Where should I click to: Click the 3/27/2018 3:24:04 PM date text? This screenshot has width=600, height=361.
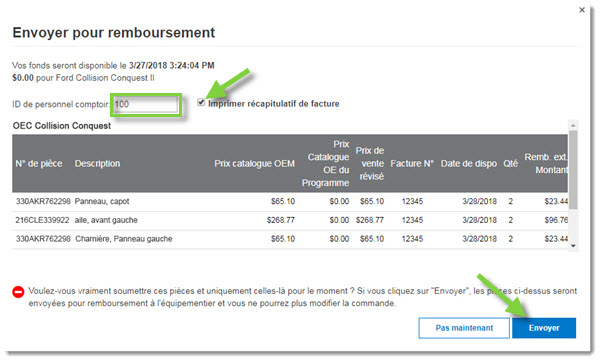[x=171, y=65]
